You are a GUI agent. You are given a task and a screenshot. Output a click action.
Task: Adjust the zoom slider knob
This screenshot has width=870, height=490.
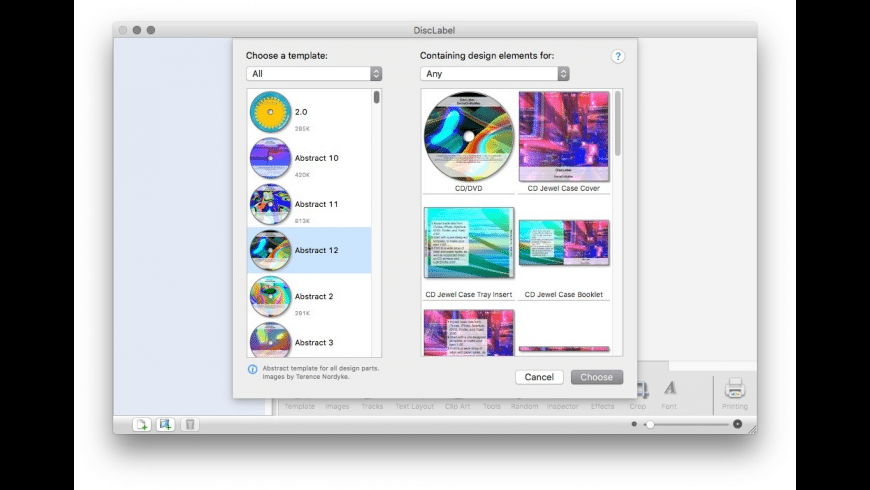[650, 425]
